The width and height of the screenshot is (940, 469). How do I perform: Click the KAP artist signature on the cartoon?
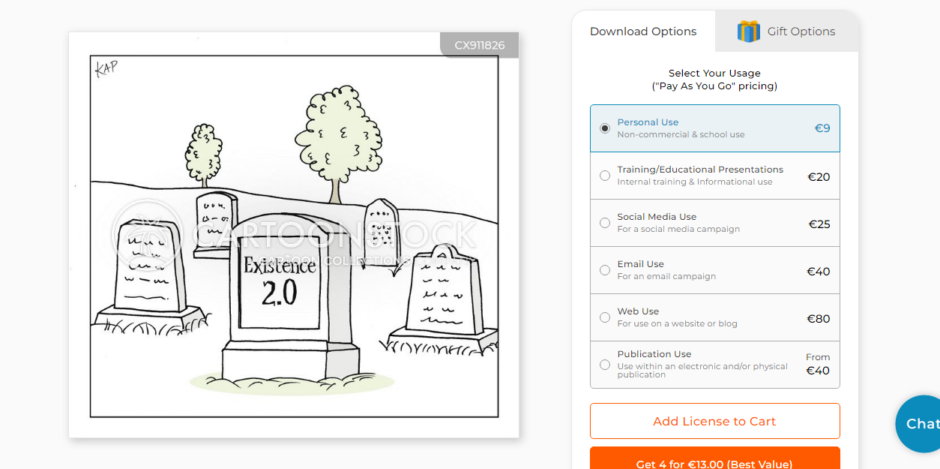pyautogui.click(x=106, y=68)
